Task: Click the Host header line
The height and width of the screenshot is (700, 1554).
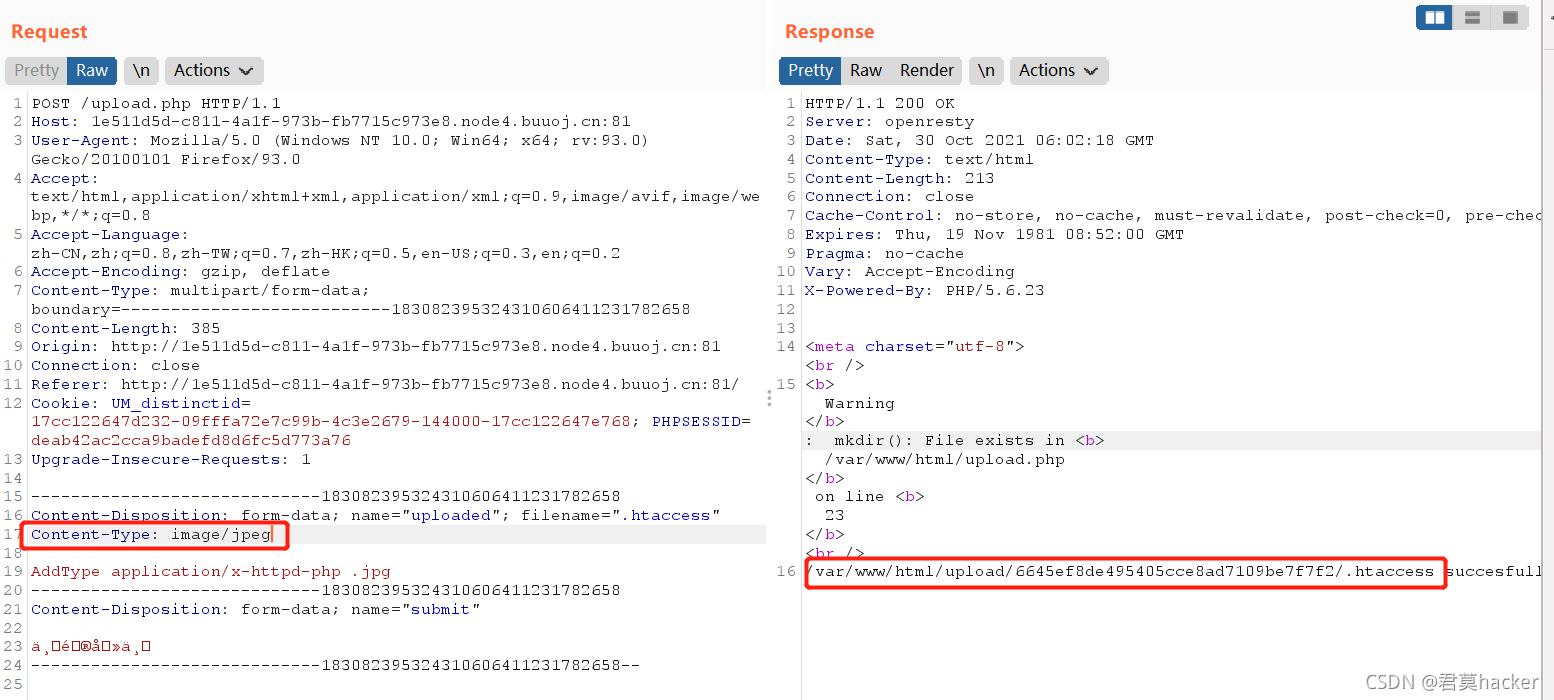Action: [331, 122]
